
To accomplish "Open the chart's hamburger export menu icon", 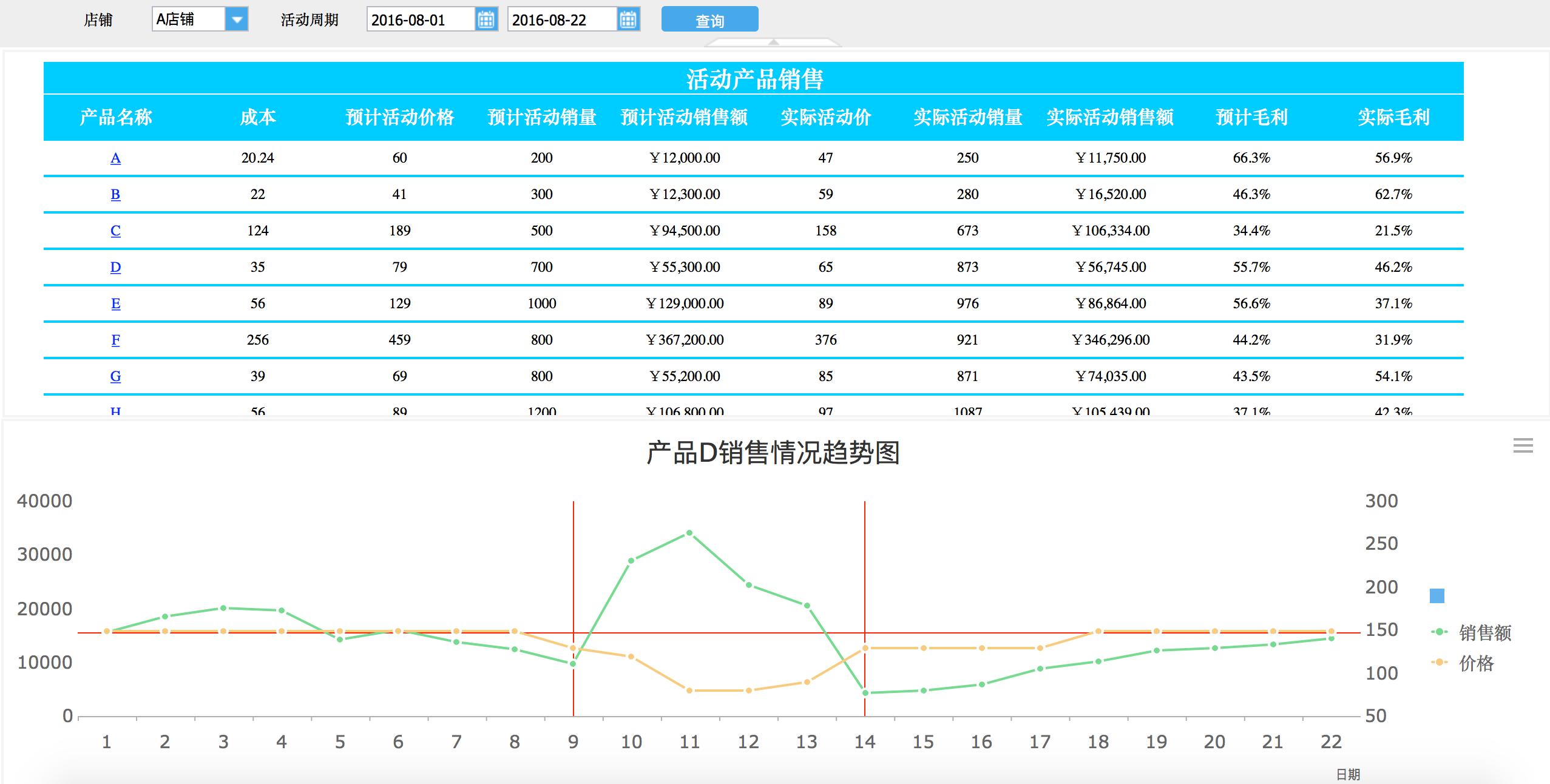I will [x=1522, y=446].
